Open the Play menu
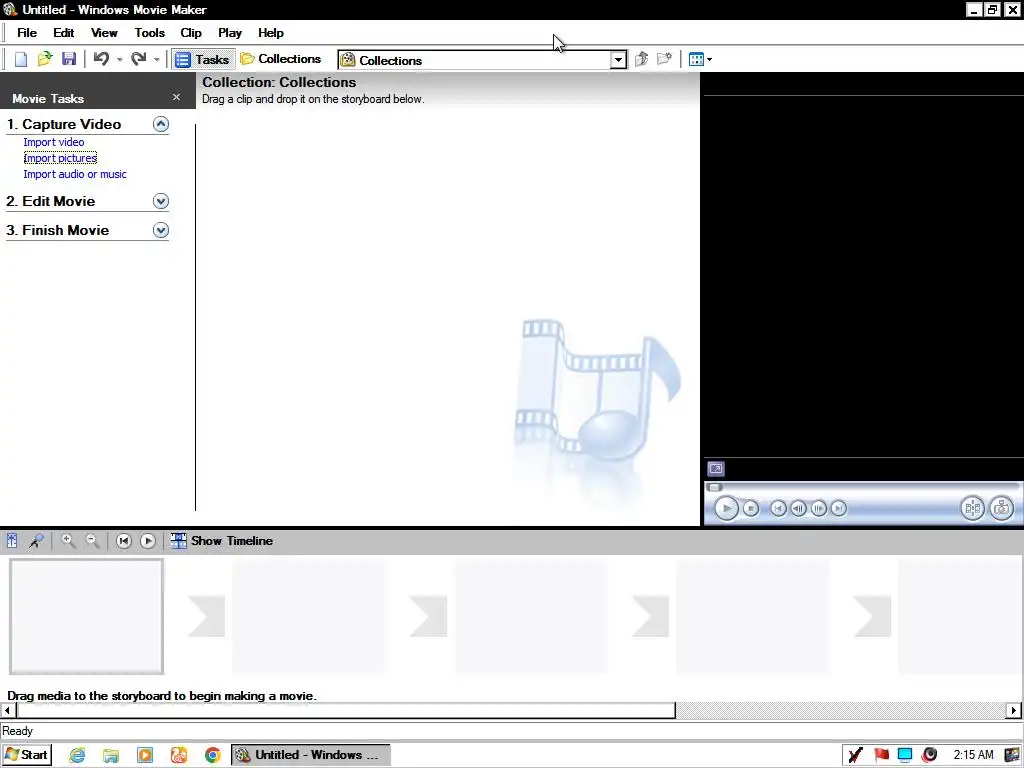Screen dimensions: 1024x768 tap(230, 33)
